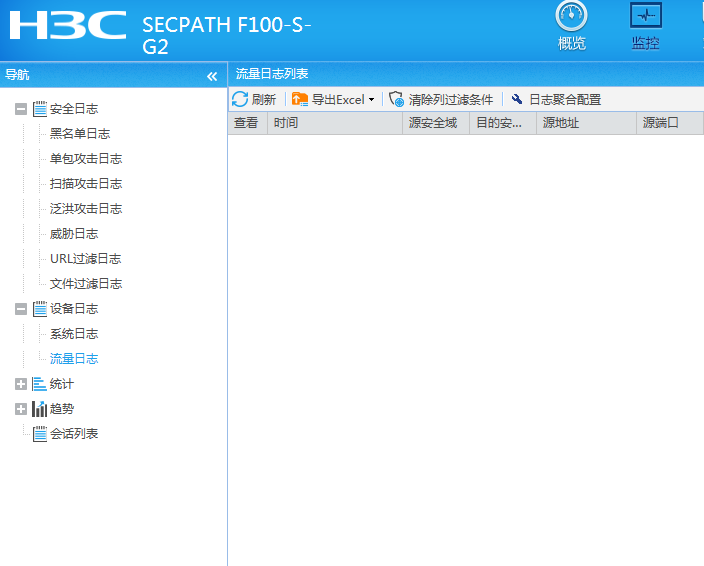Expand the 趋势 tree node
This screenshot has height=566, width=704.
(x=21, y=409)
